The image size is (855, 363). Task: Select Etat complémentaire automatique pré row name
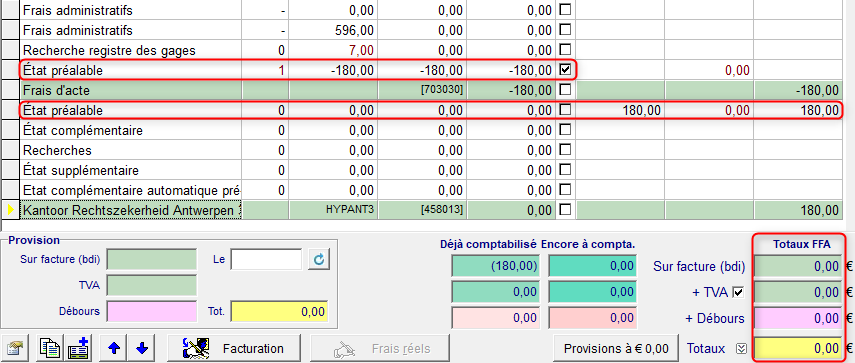(131, 190)
